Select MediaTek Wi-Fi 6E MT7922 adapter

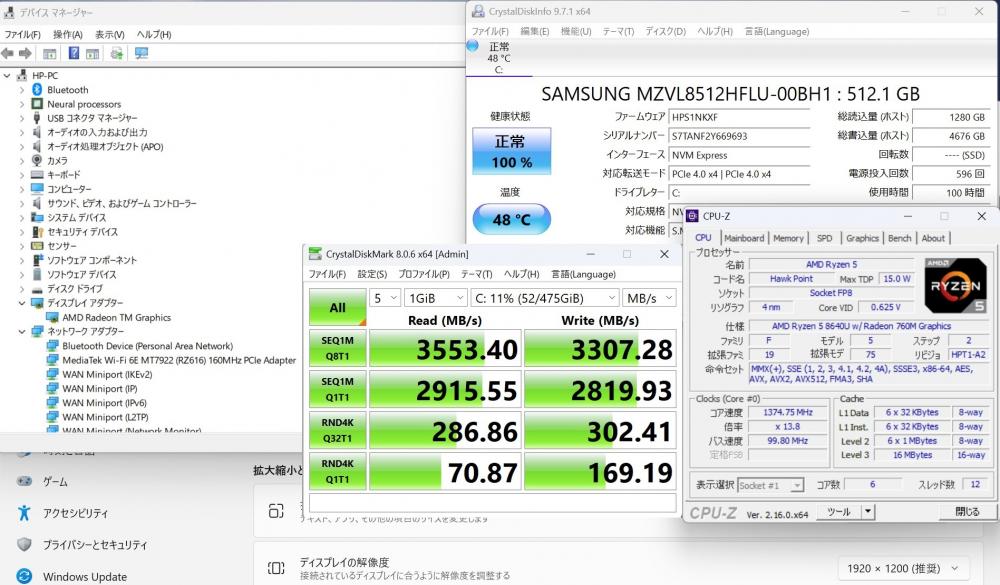point(178,360)
